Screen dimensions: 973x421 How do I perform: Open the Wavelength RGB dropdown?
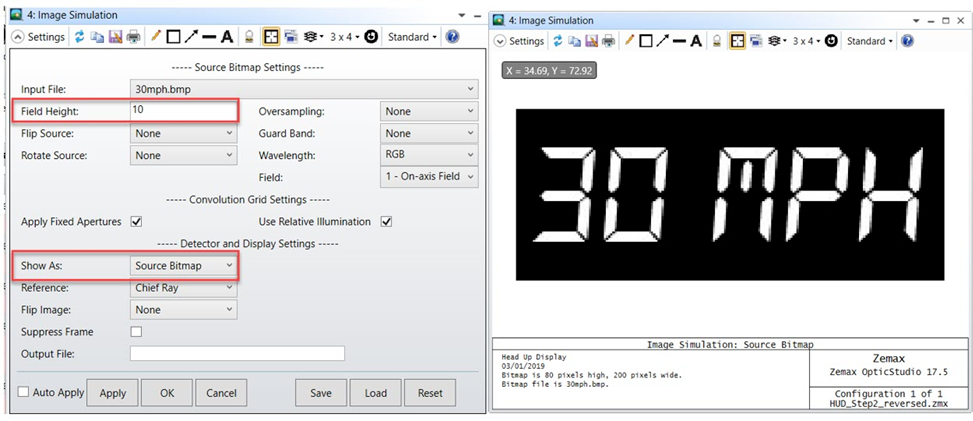click(428, 155)
